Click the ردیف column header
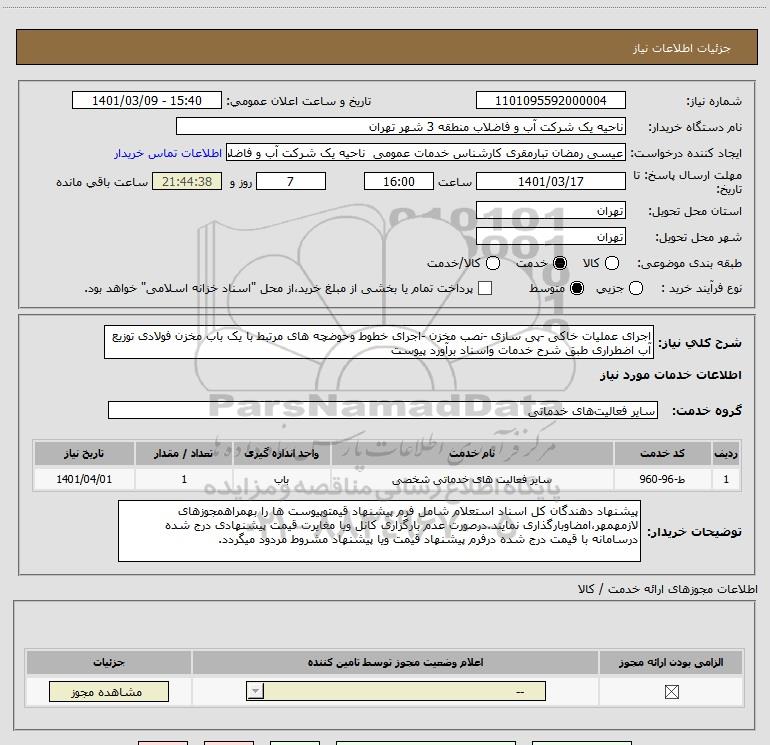The height and width of the screenshot is (745, 770). [x=726, y=453]
